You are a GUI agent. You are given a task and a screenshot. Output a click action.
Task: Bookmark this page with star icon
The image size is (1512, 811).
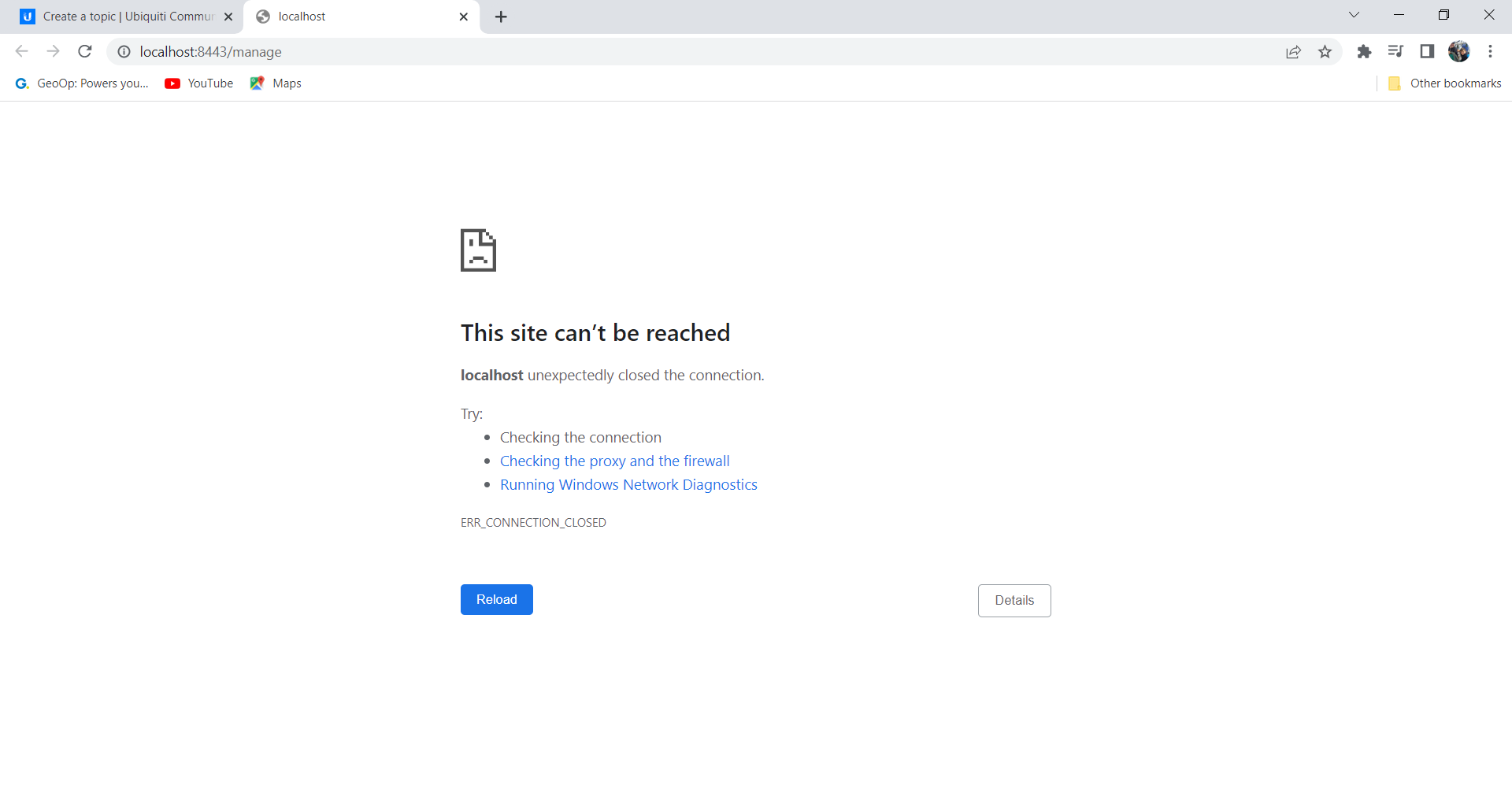click(x=1325, y=52)
